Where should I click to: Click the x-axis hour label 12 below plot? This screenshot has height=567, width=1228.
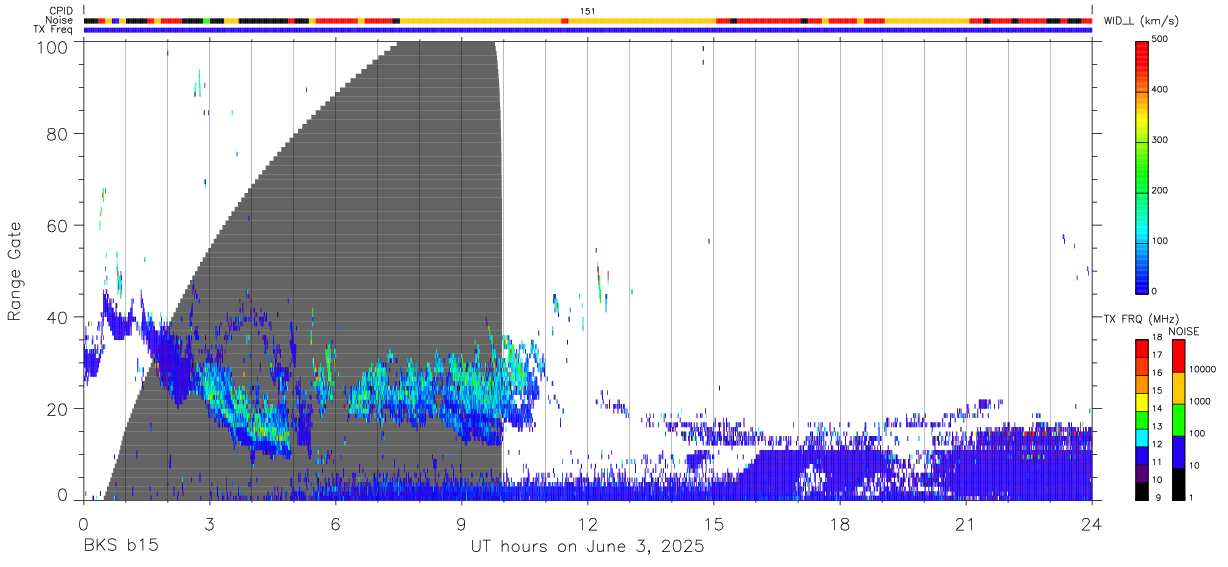coord(587,524)
